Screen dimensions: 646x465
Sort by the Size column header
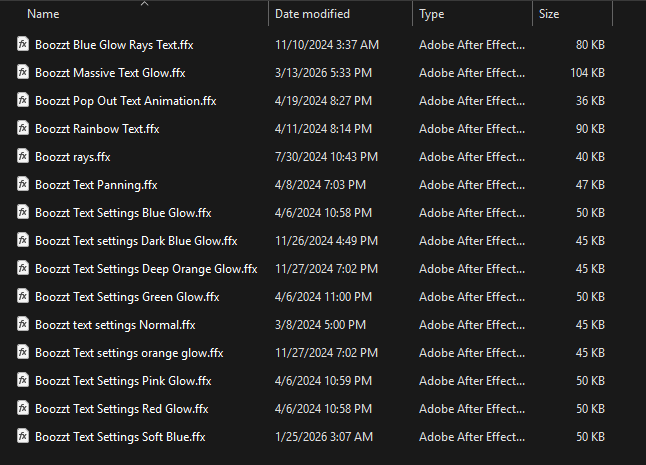point(549,14)
